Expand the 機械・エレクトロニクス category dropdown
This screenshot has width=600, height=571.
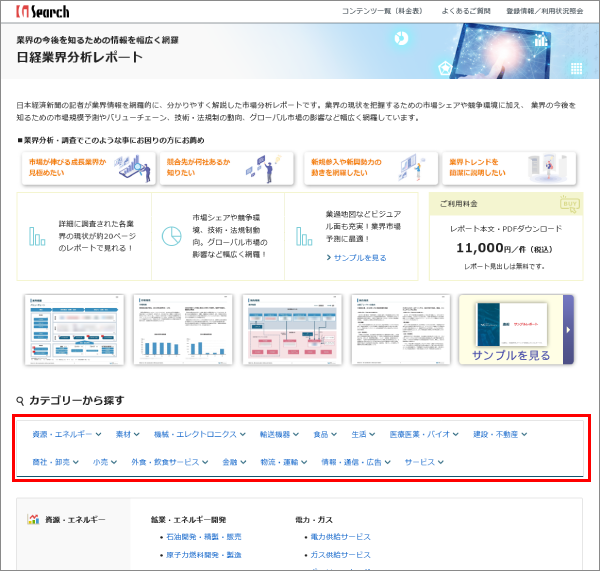[200, 434]
